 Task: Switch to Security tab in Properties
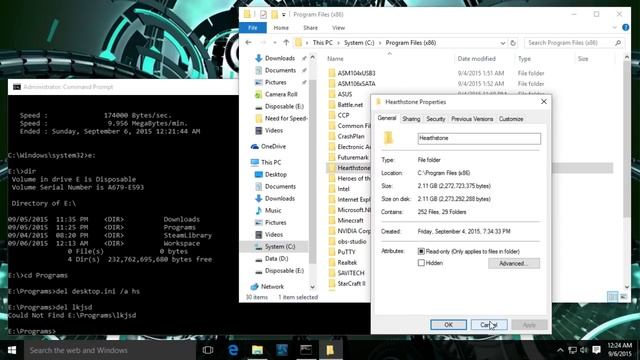(x=436, y=119)
